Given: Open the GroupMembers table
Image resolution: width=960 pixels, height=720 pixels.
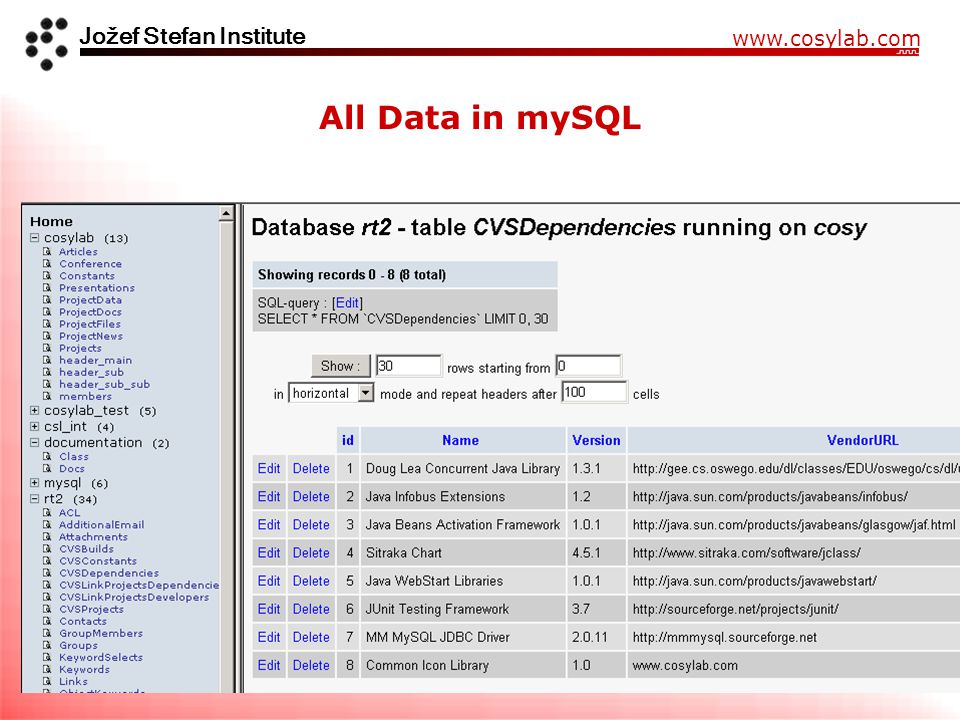Looking at the screenshot, I should (101, 633).
